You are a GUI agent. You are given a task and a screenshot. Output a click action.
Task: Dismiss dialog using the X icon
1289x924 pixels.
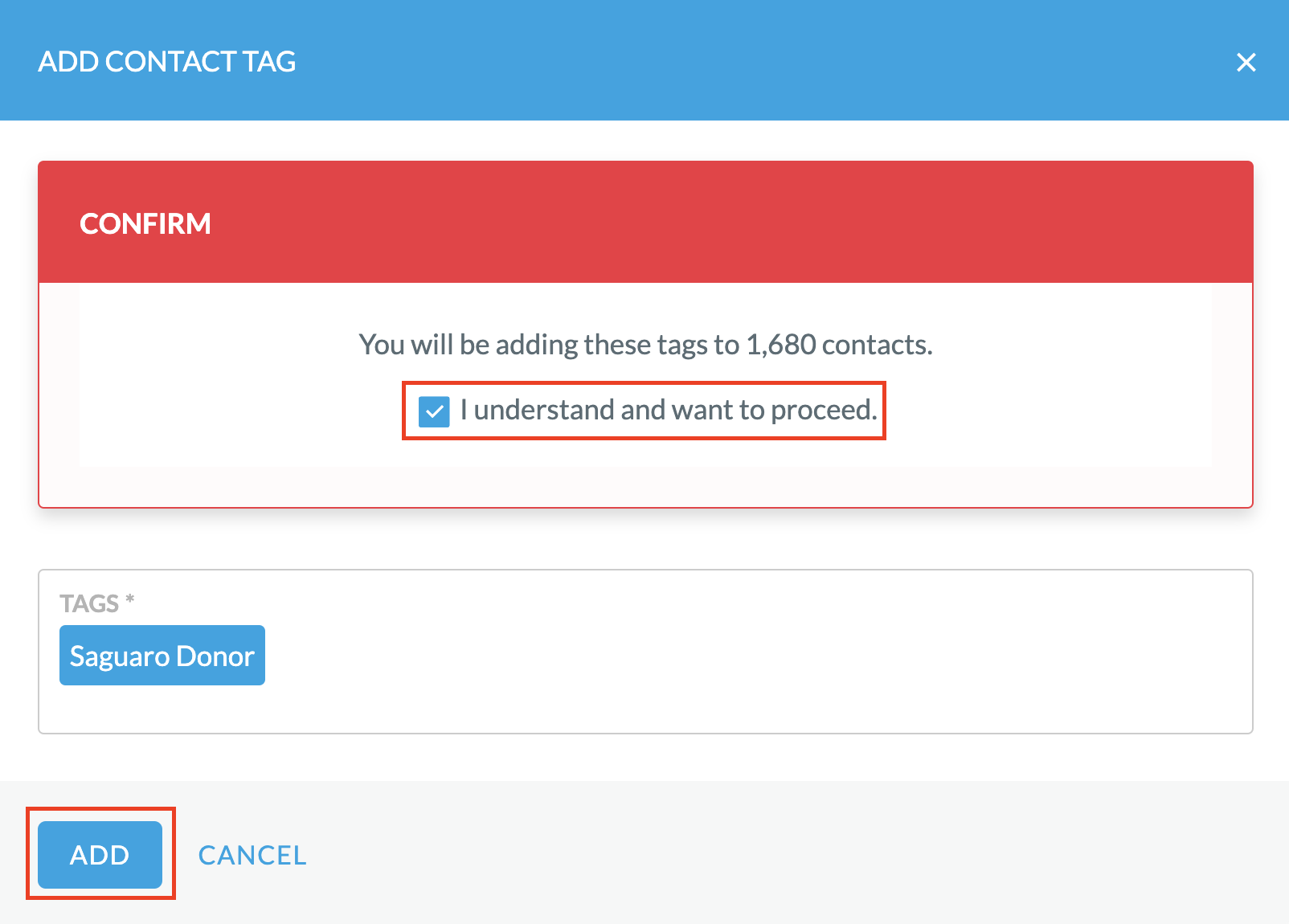(x=1246, y=62)
